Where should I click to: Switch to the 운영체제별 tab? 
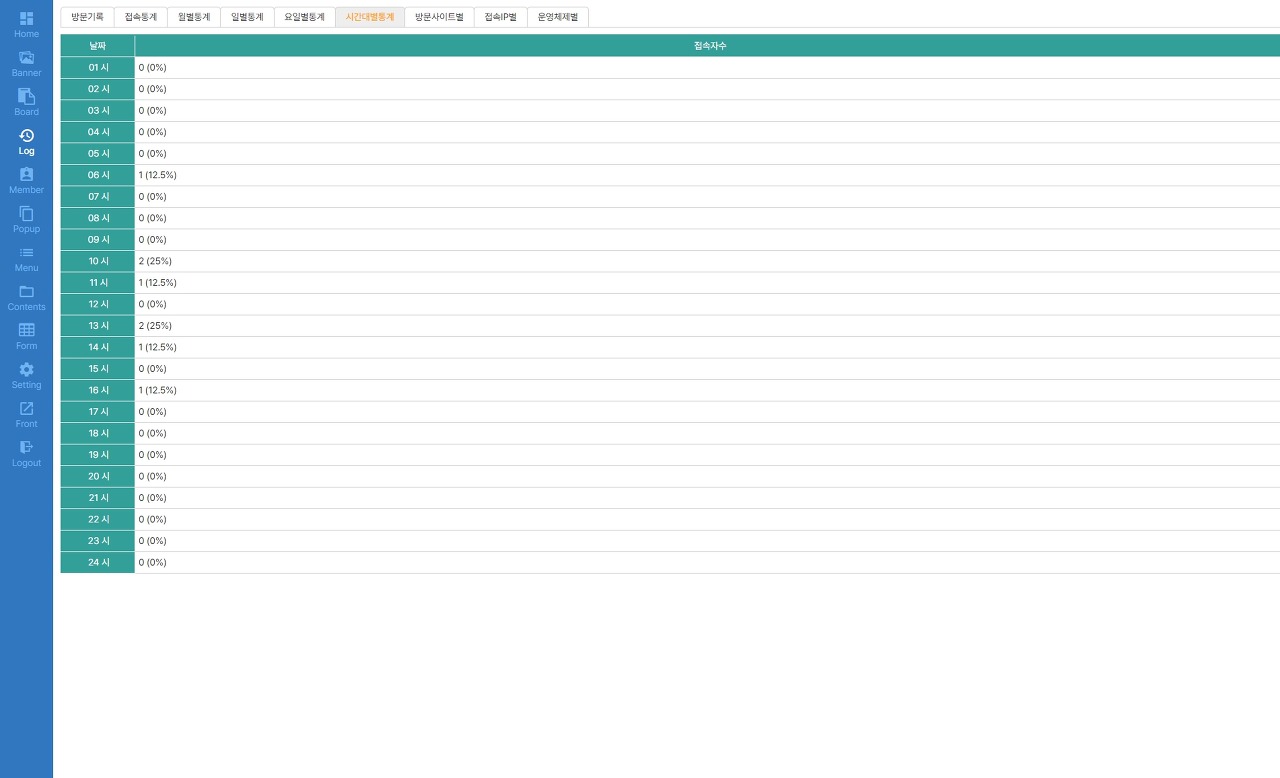point(557,17)
